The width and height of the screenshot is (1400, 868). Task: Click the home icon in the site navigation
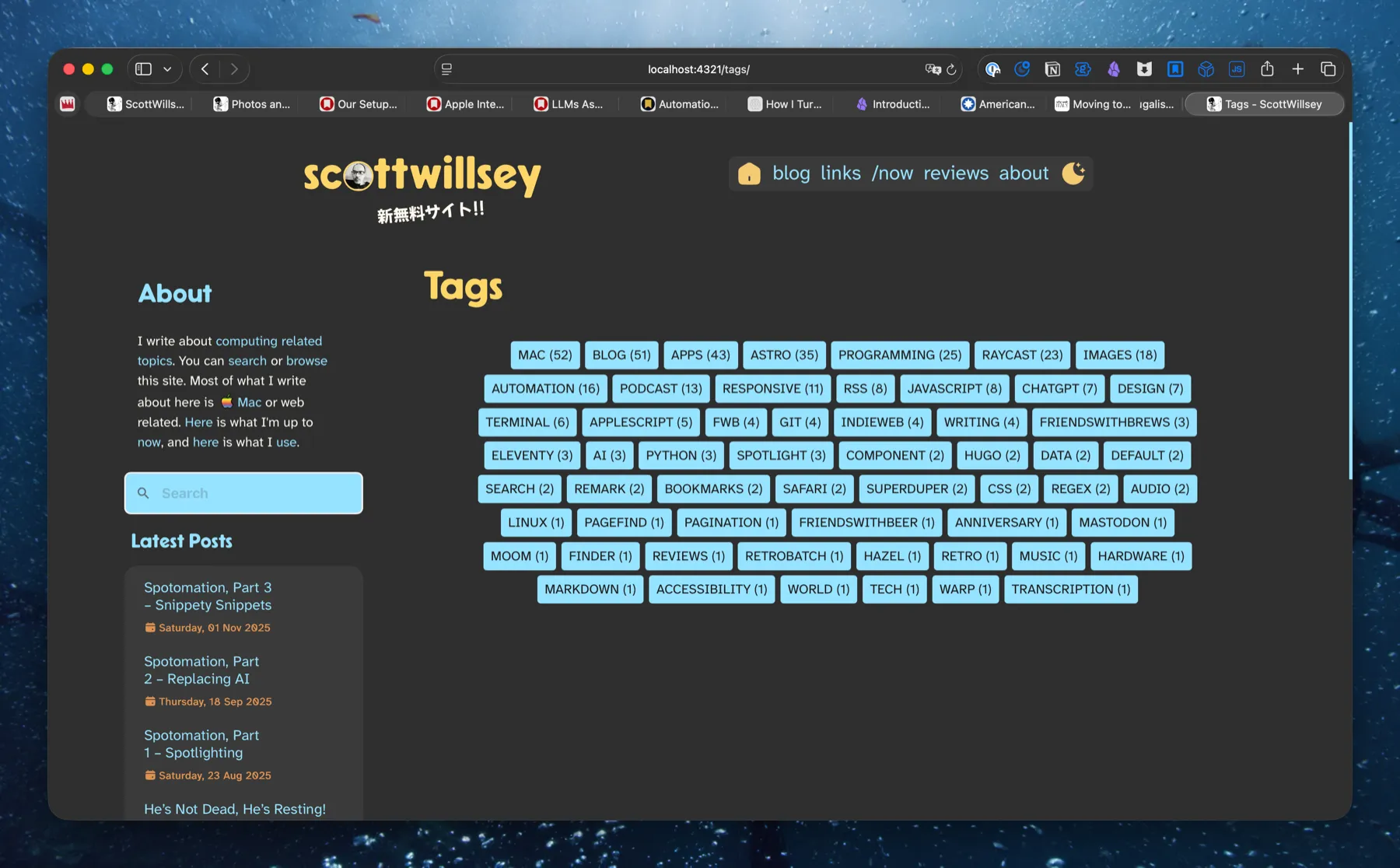(x=748, y=173)
